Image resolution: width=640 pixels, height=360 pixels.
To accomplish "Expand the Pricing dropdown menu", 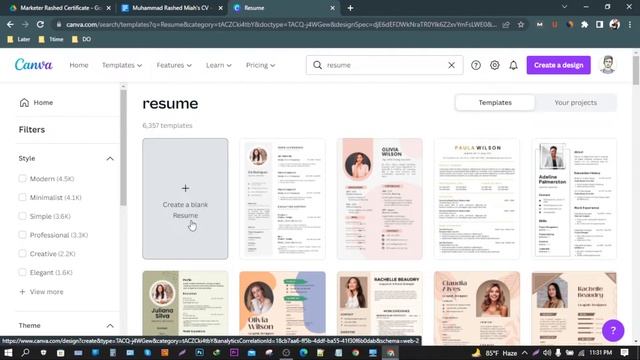I will 260,65.
